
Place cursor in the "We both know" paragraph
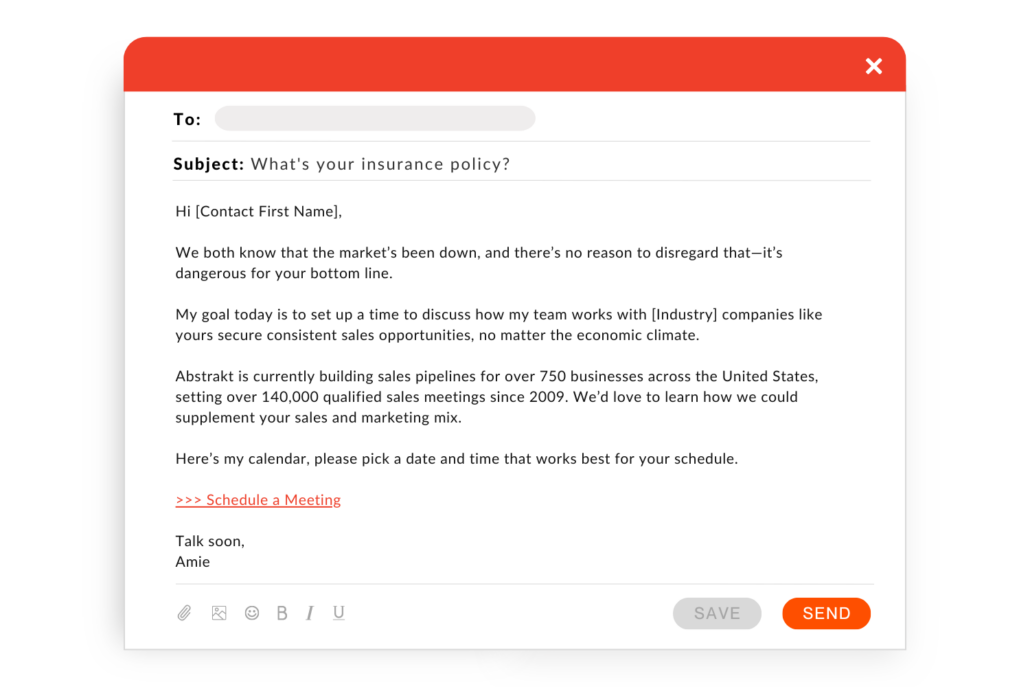[478, 263]
